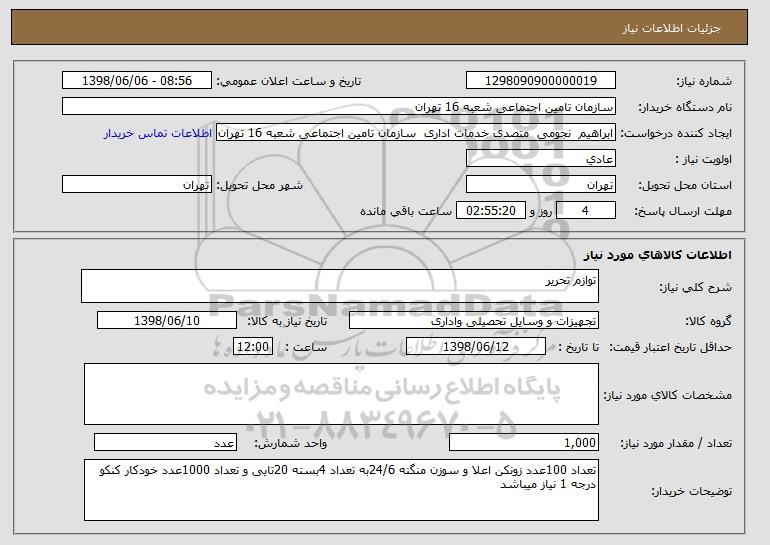770x545 pixels.
Task: Click the توضیحات خریدار text area
Action: [x=341, y=490]
